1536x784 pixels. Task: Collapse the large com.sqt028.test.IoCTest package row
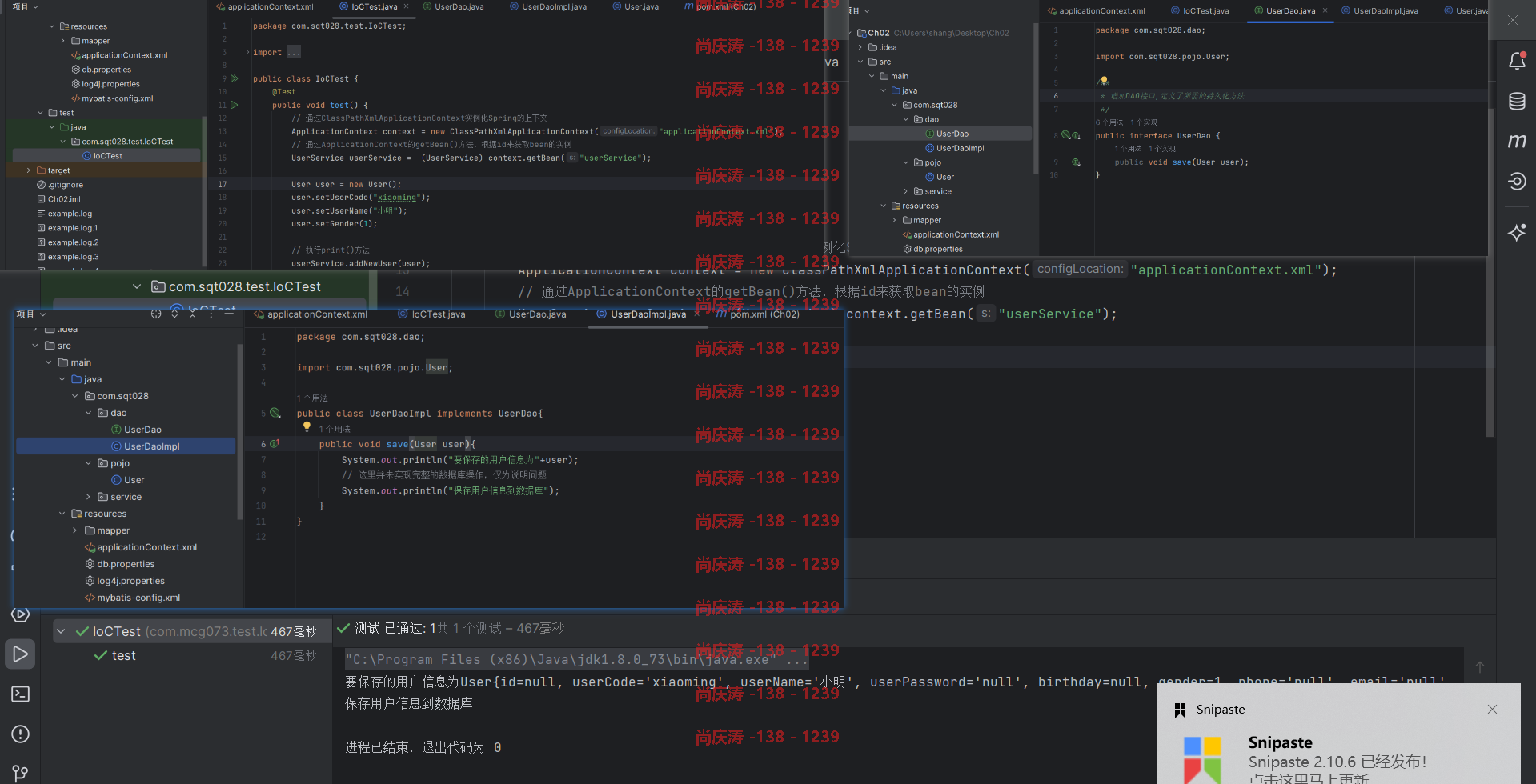(x=137, y=286)
